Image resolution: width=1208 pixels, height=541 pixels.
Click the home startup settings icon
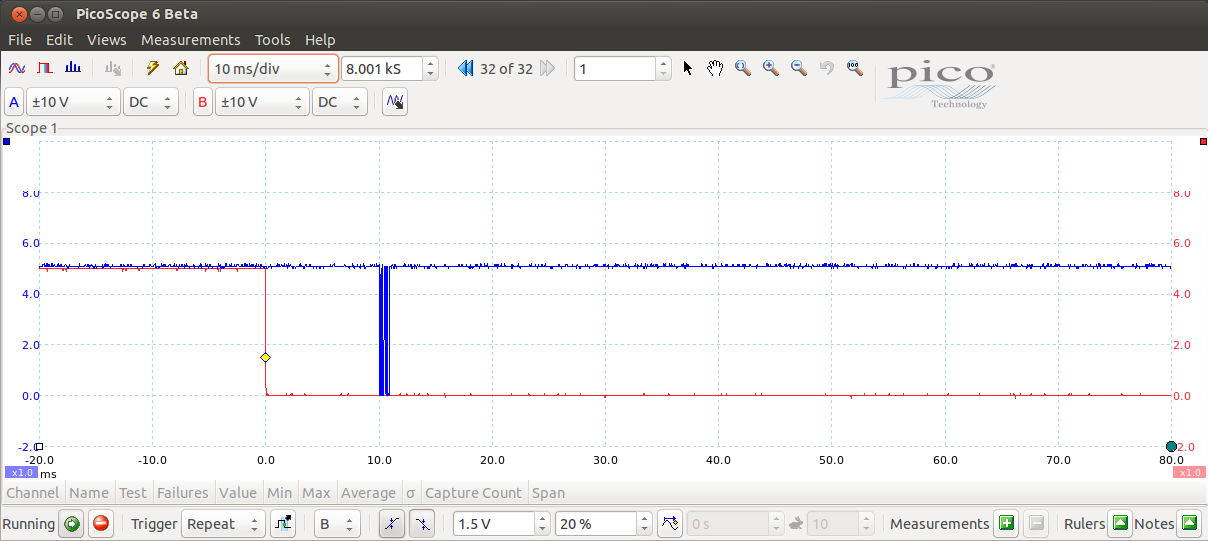180,68
